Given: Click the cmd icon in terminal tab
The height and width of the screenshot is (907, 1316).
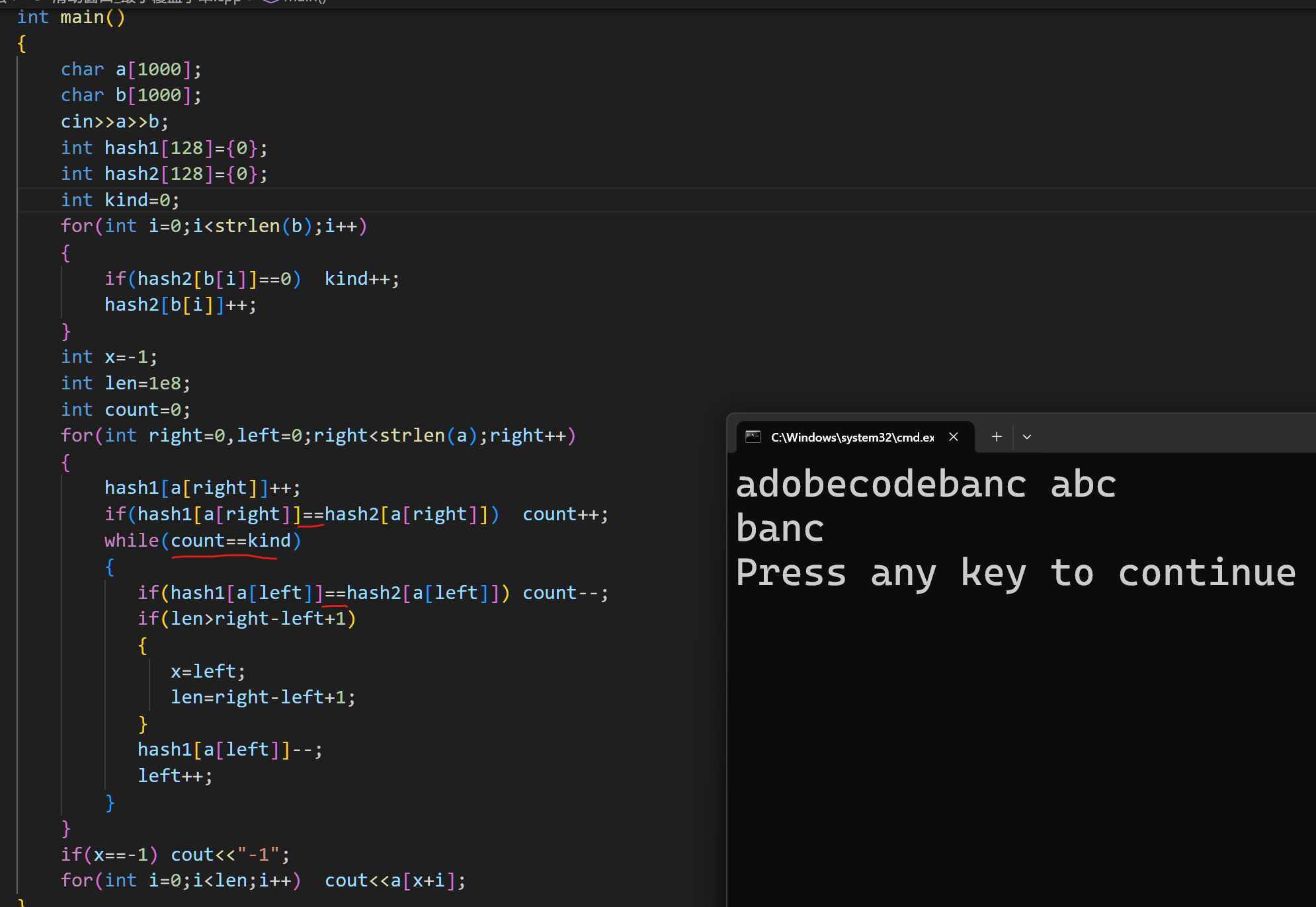Looking at the screenshot, I should click(753, 437).
